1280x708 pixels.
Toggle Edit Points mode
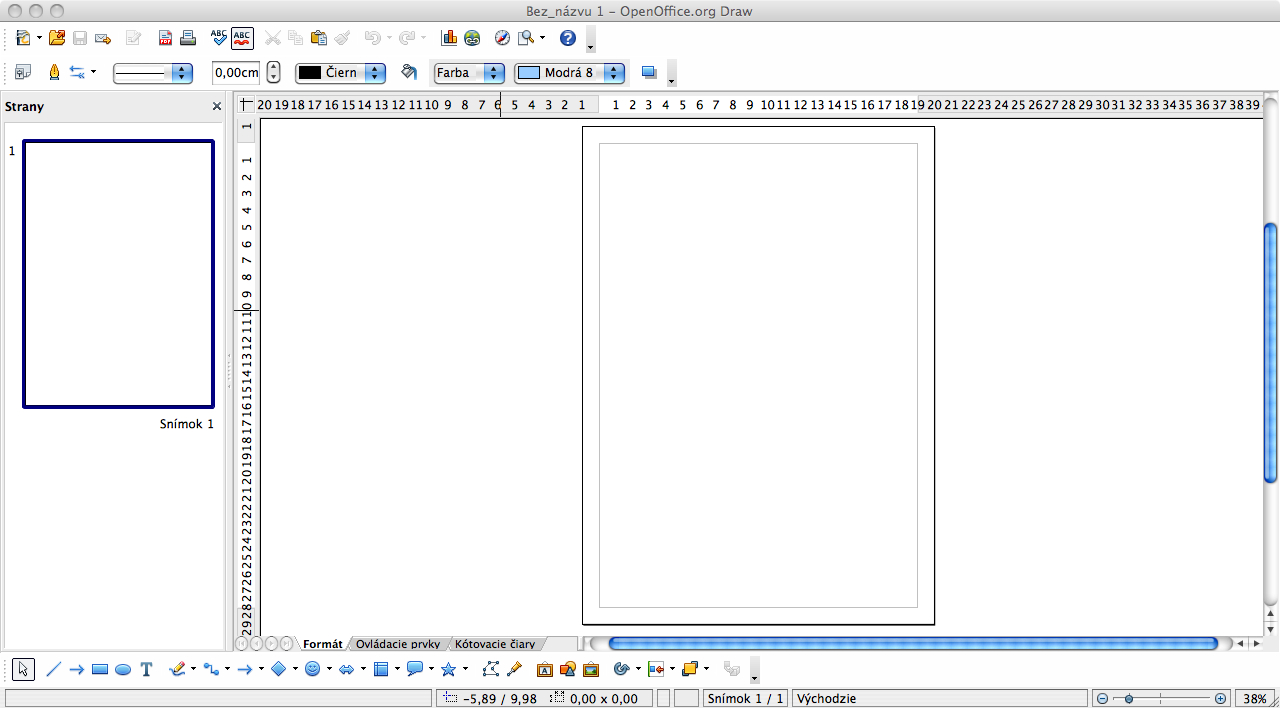click(x=490, y=669)
